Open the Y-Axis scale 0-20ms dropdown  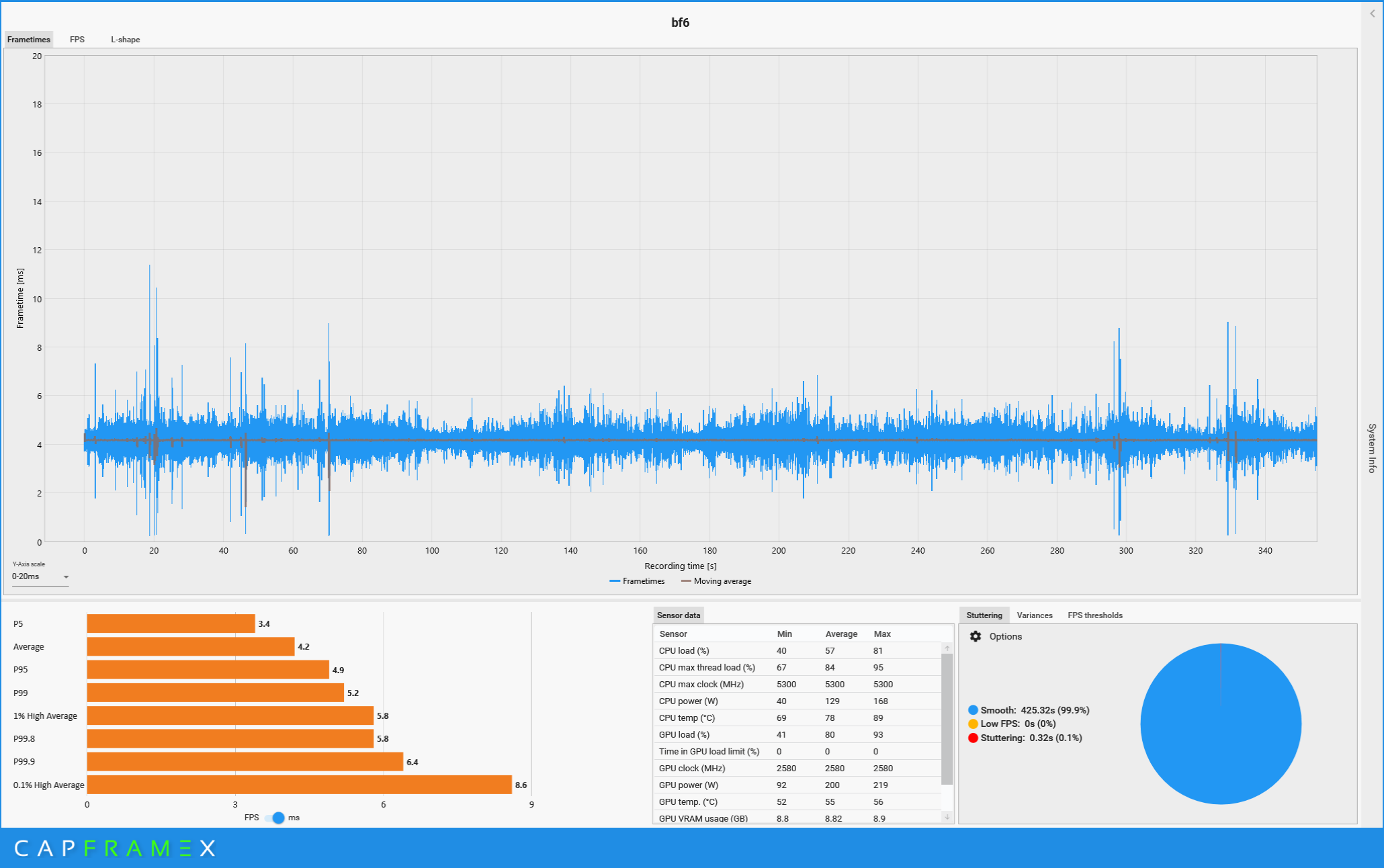click(x=40, y=576)
